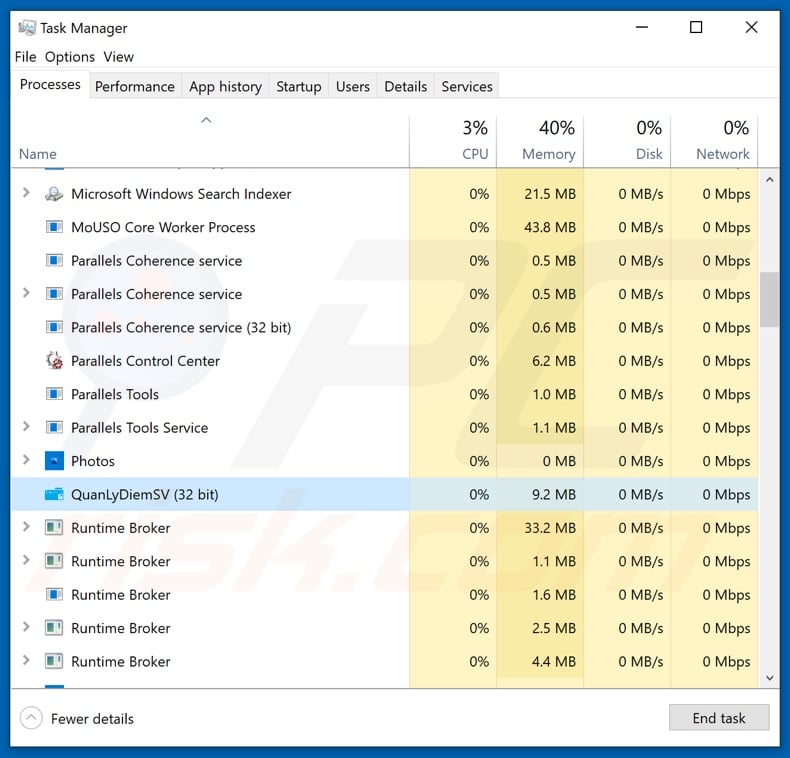Select the Parallels Tools row name
Viewport: 790px width, 758px height.
(115, 394)
